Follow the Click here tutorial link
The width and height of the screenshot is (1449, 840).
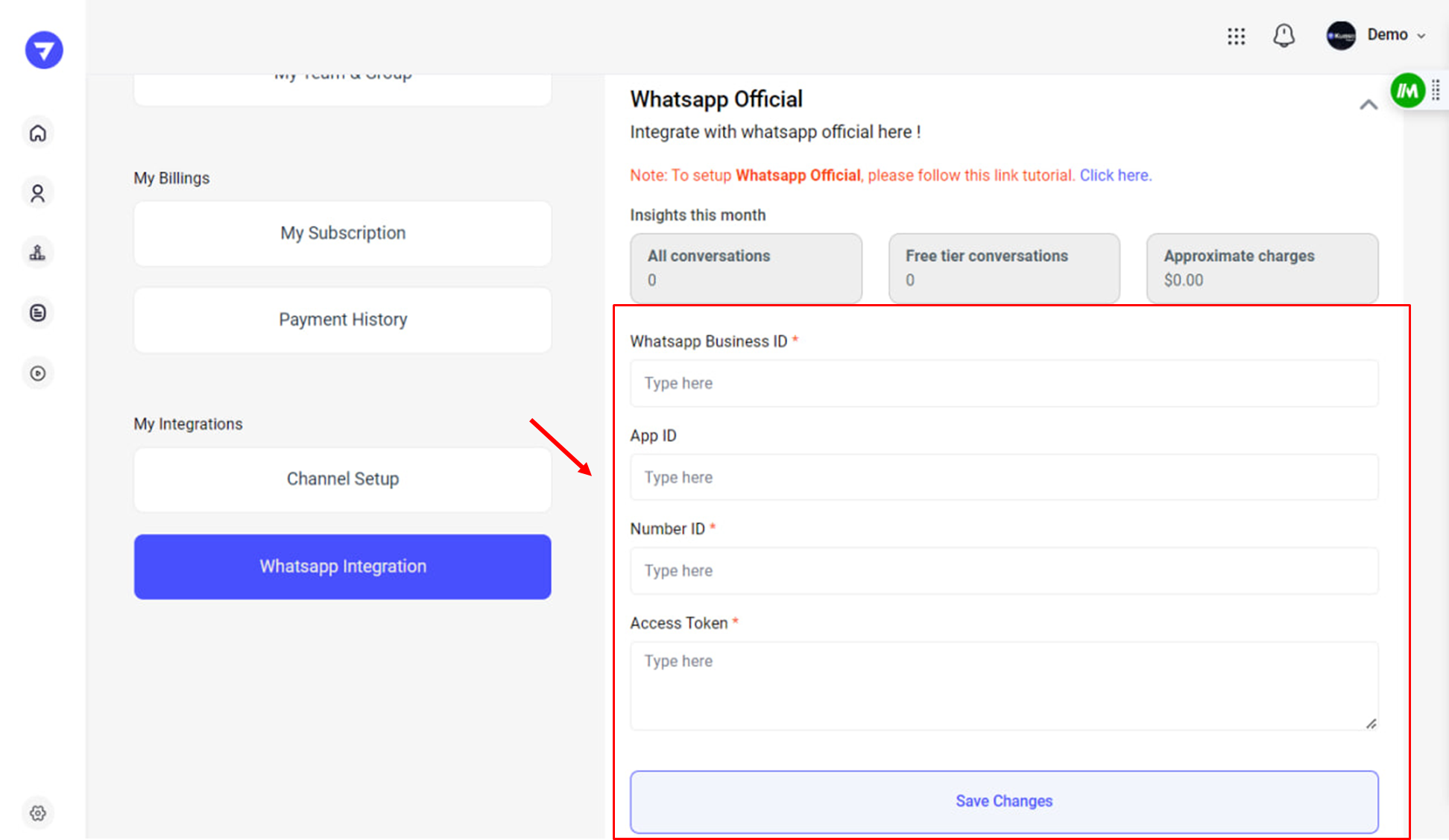[x=1115, y=175]
